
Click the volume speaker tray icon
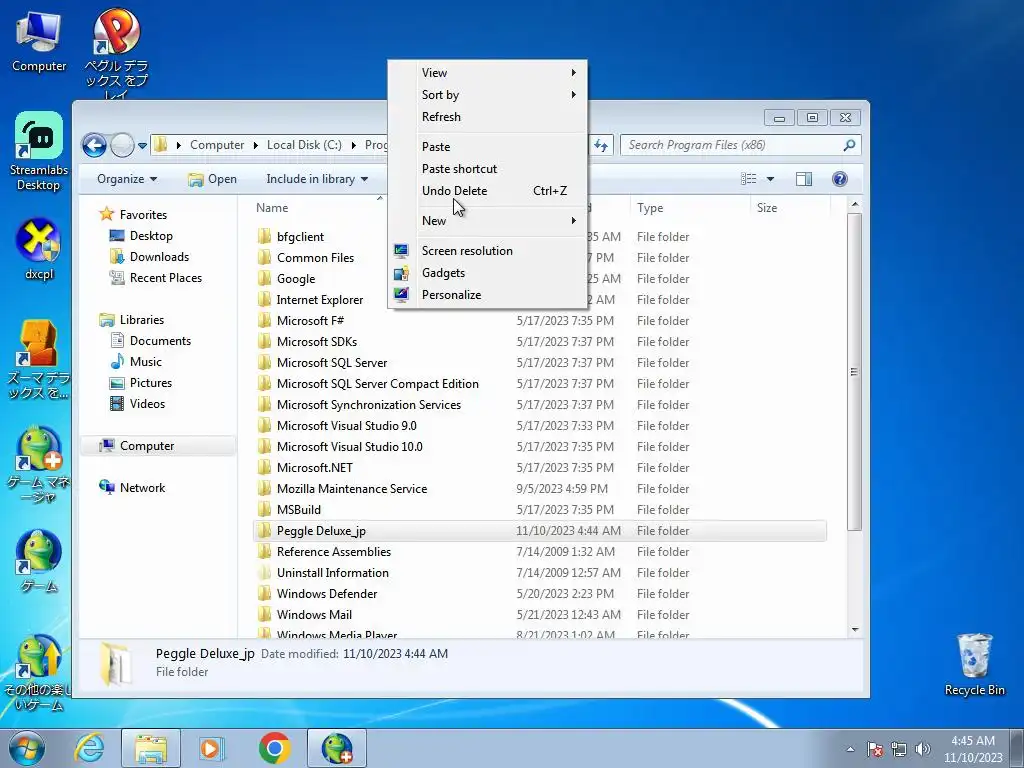click(923, 749)
